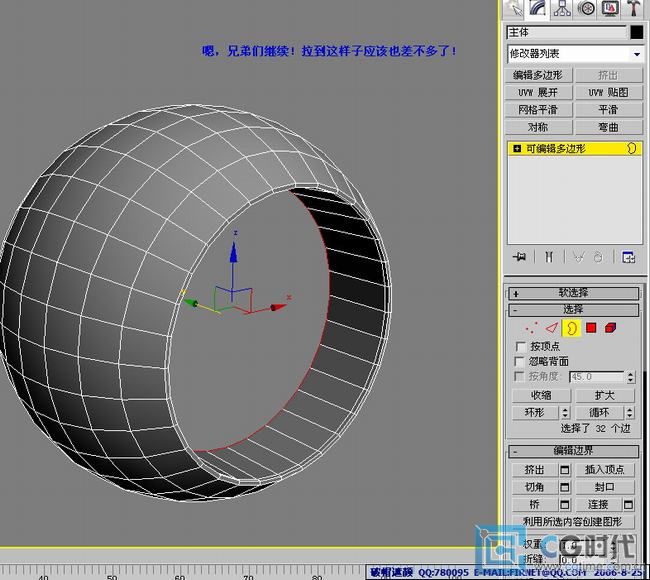Click the 封口 cap button
This screenshot has height=580, width=650.
(605, 487)
